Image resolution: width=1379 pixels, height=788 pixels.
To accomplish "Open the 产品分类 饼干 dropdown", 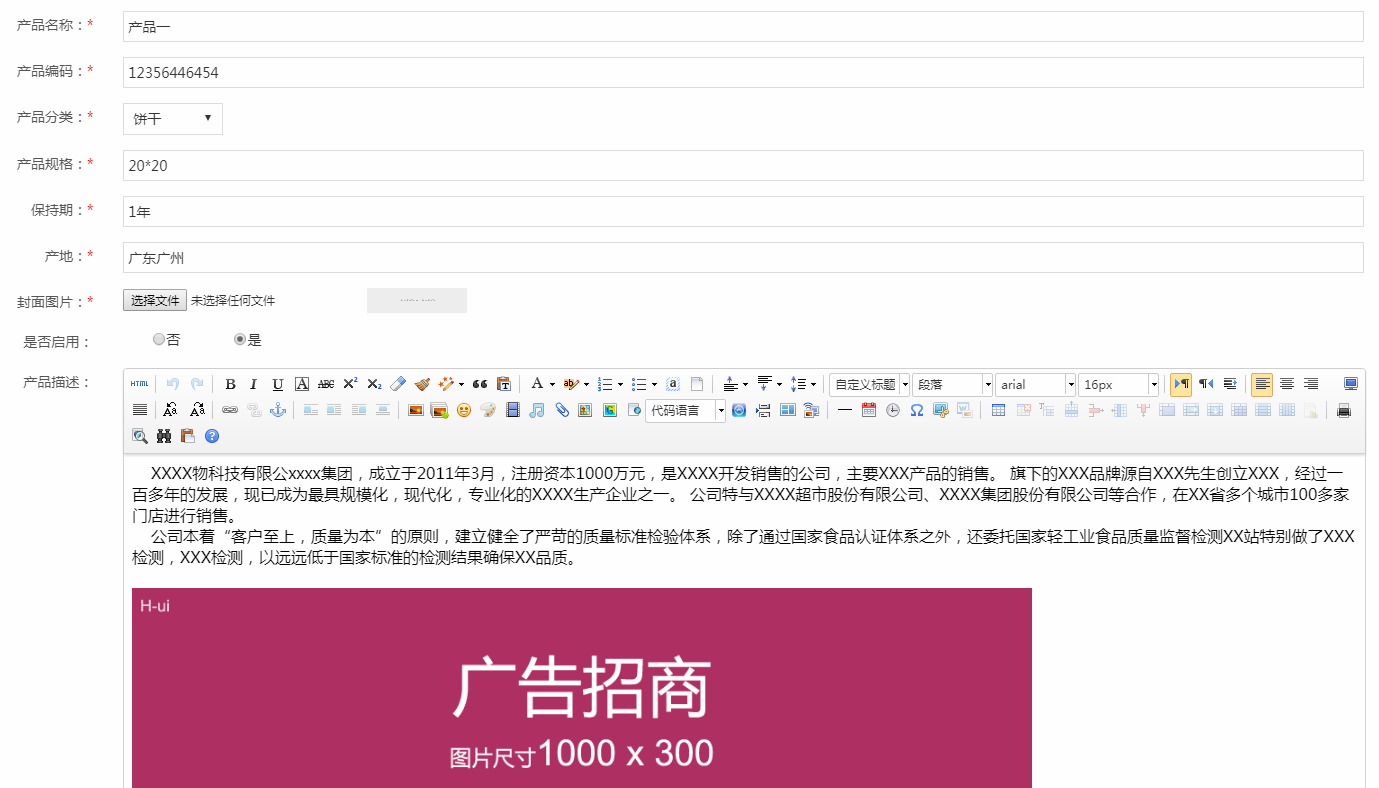I will pos(173,119).
